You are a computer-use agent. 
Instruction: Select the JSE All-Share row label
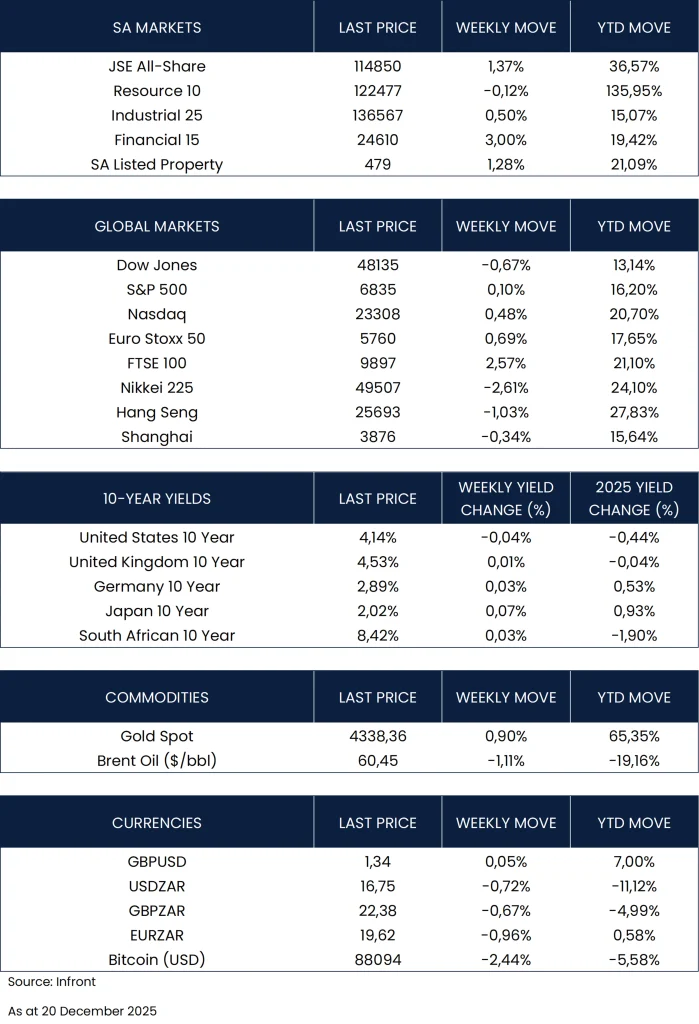click(x=156, y=66)
